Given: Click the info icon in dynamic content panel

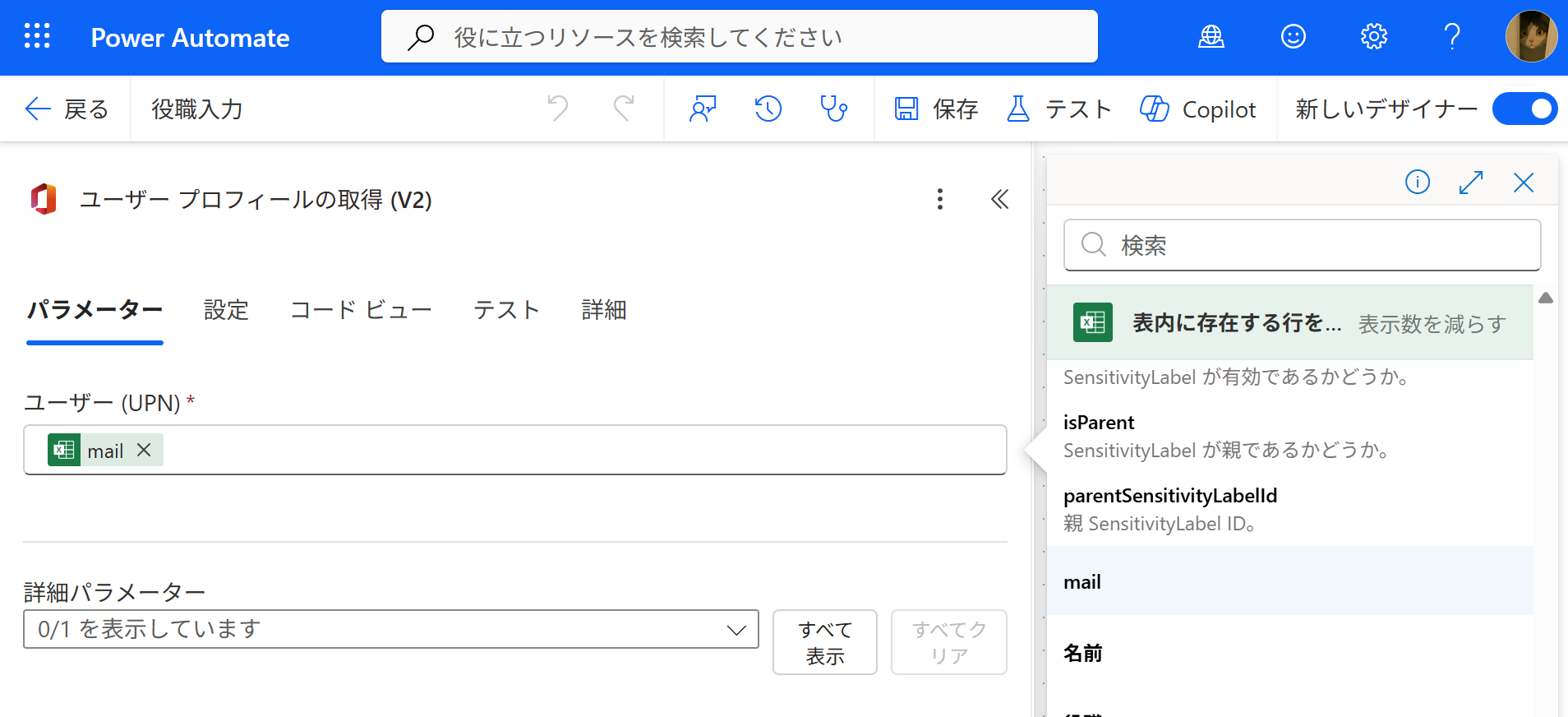Looking at the screenshot, I should 1417,182.
